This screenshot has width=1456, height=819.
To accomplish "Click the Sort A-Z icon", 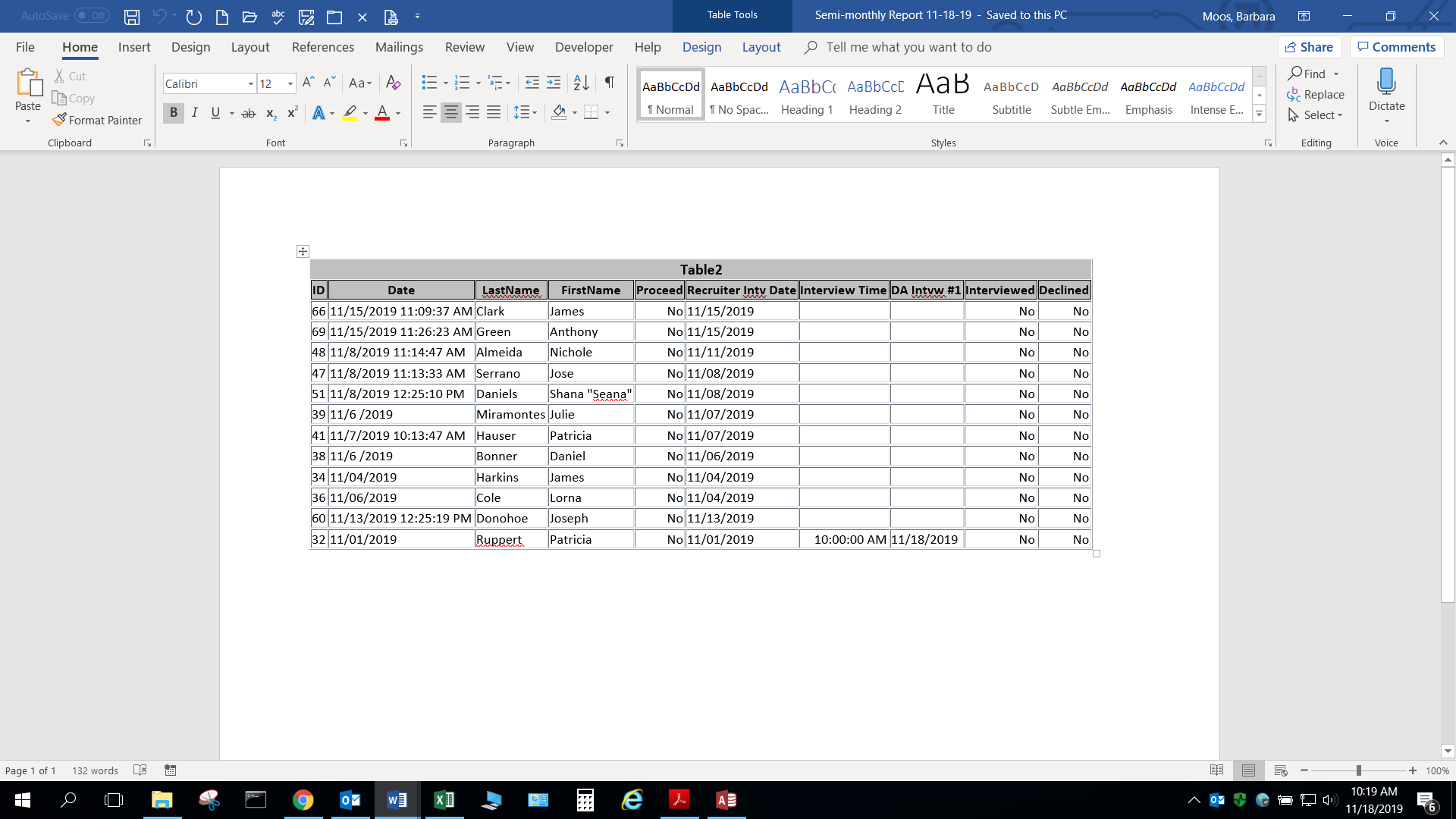I will (x=581, y=83).
